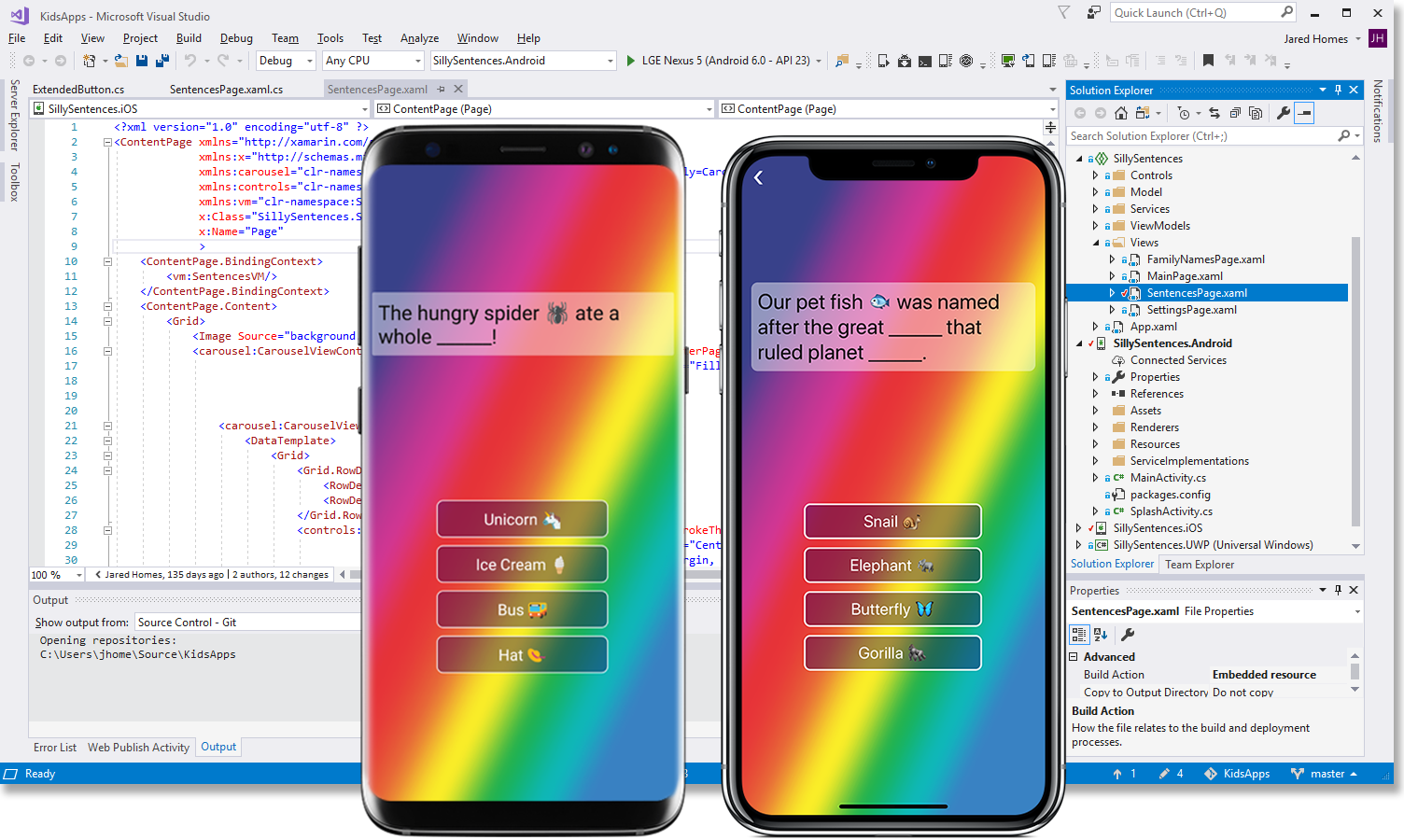1404x840 pixels.
Task: Open the Debug configuration dropdown
Action: pyautogui.click(x=287, y=61)
